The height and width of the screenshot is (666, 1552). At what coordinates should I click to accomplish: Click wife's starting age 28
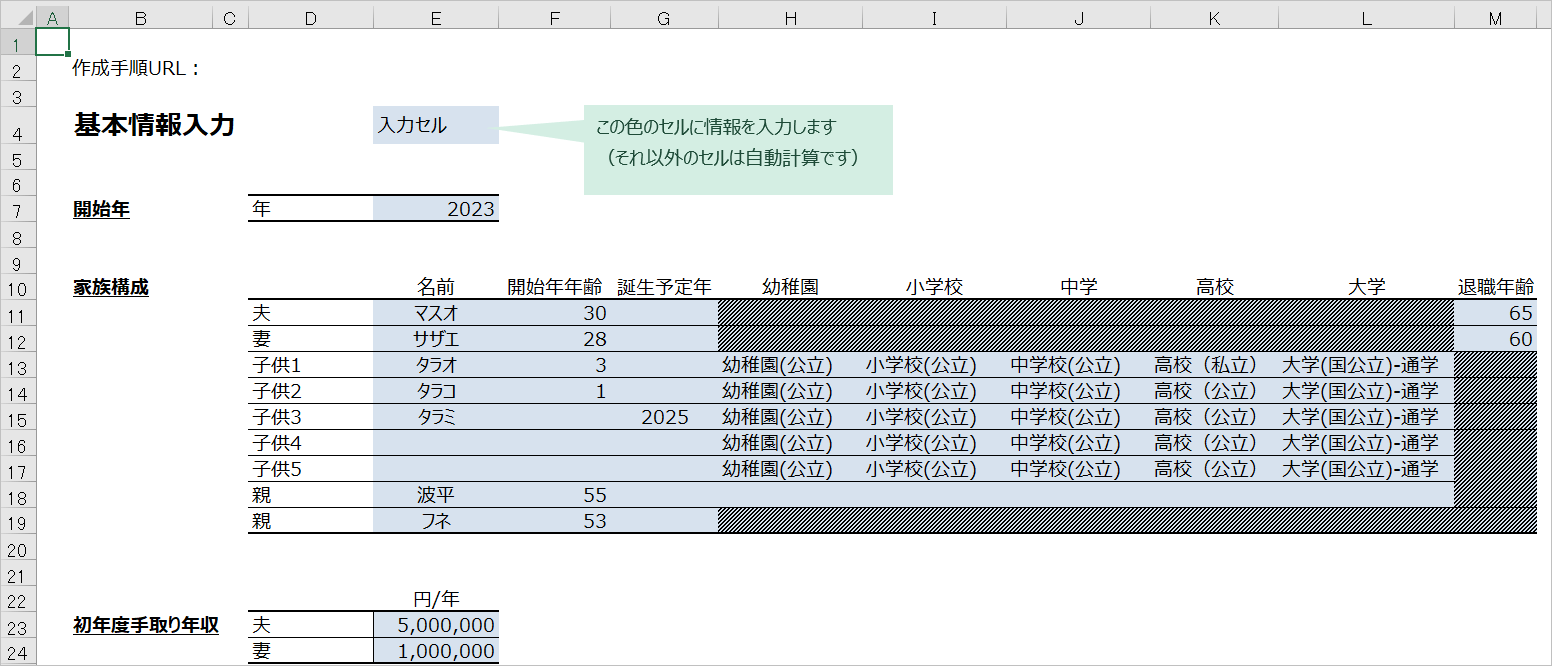coord(554,339)
